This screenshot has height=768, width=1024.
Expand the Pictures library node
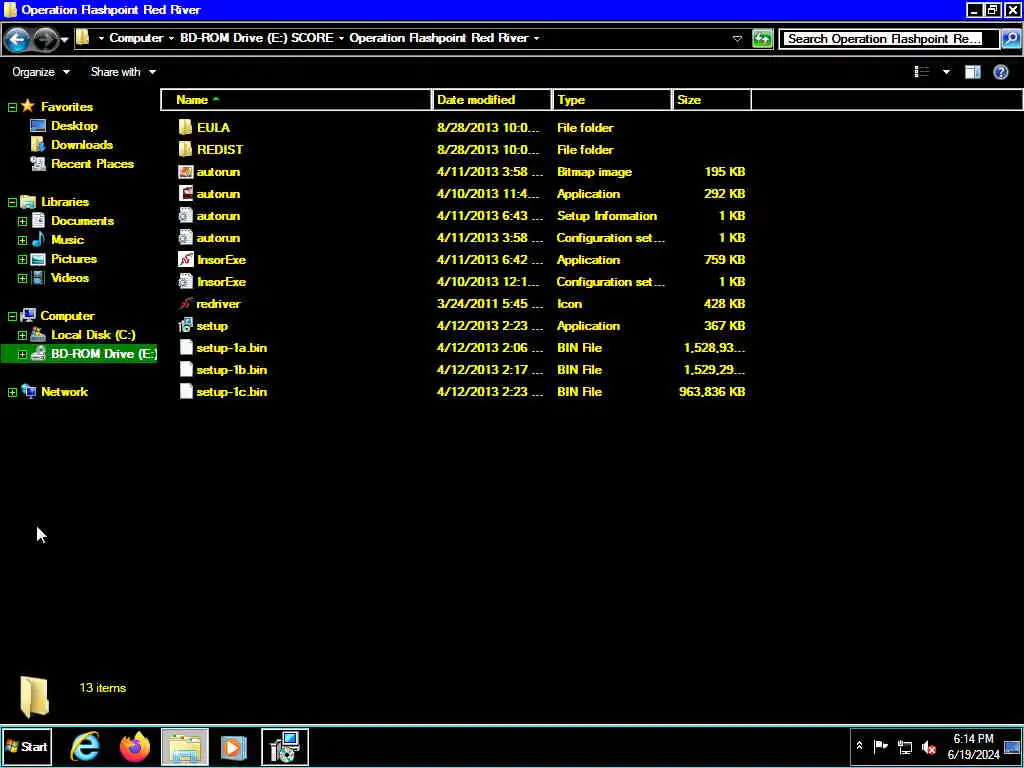tap(22, 259)
